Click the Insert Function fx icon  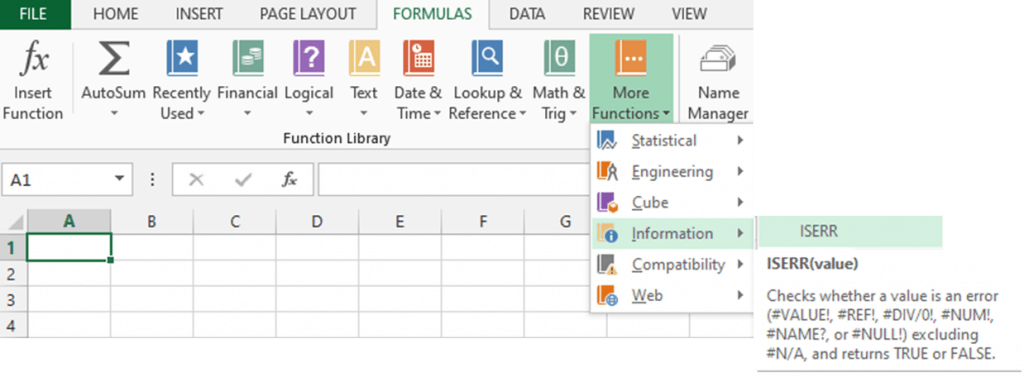[x=33, y=59]
